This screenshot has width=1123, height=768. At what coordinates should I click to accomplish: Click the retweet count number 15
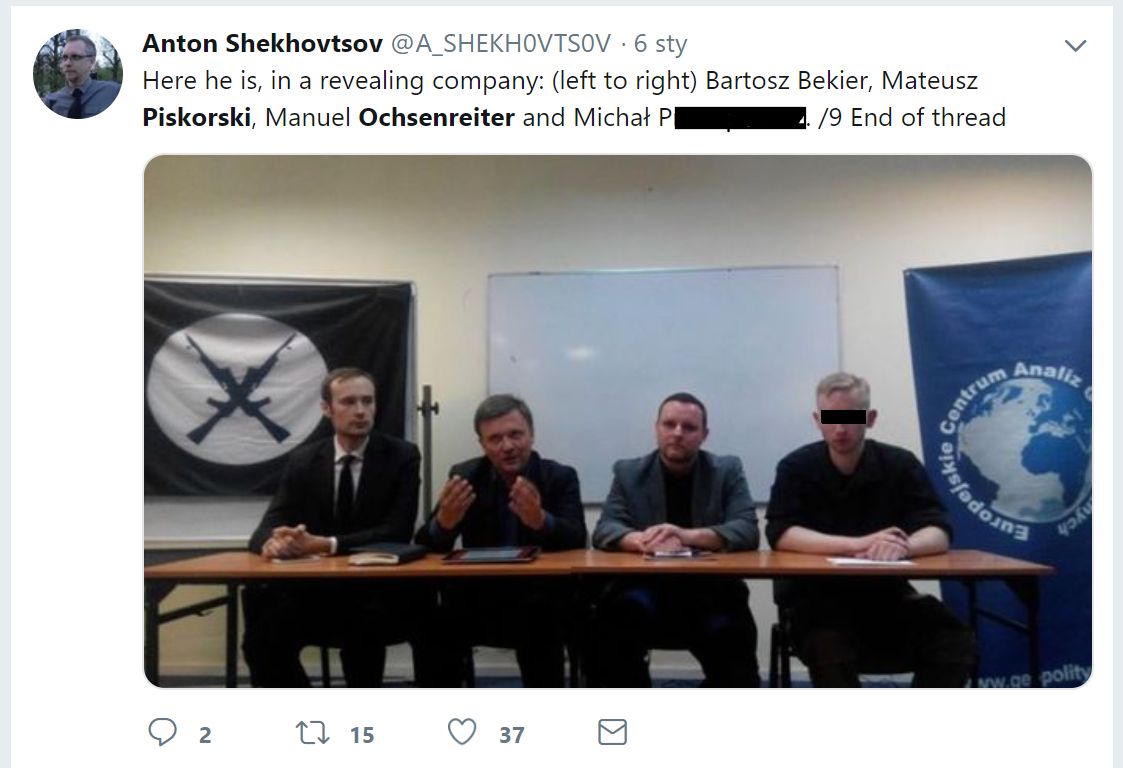(362, 734)
